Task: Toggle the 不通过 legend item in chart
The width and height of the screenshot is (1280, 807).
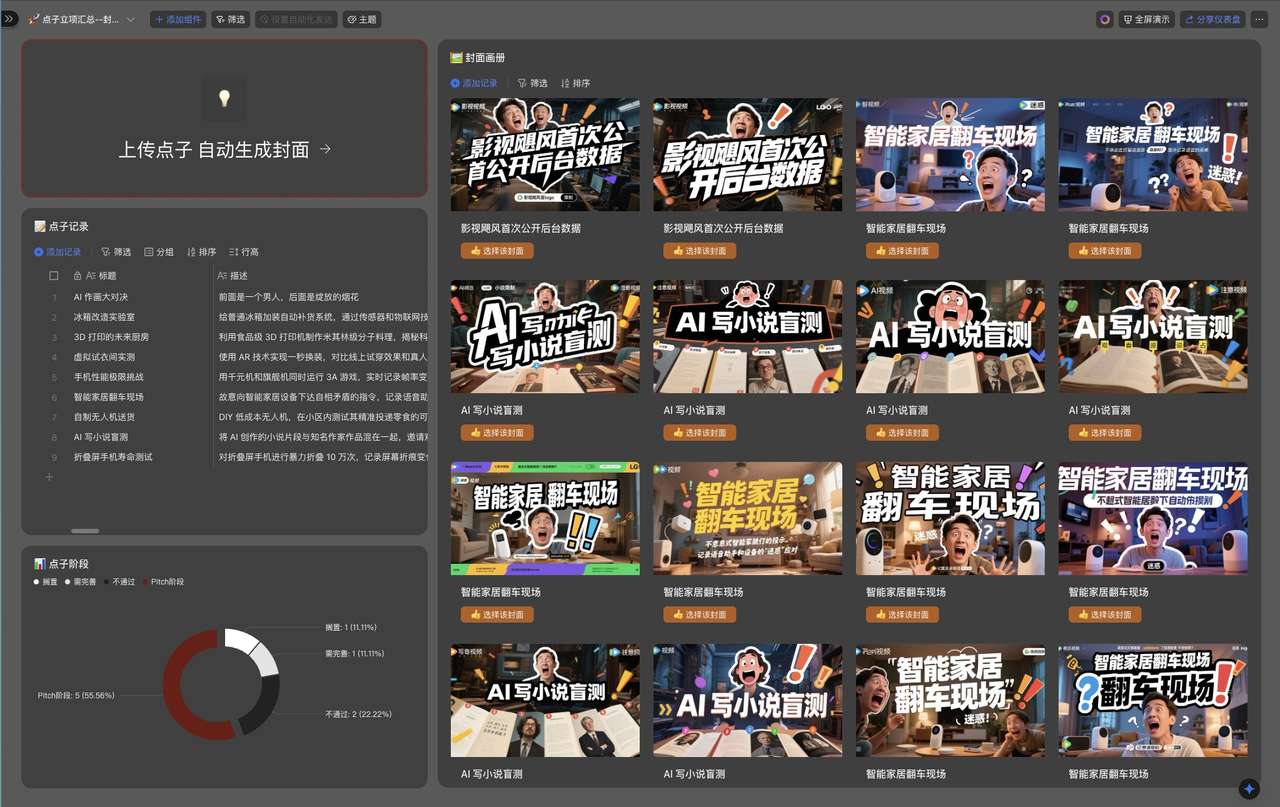Action: click(108, 582)
